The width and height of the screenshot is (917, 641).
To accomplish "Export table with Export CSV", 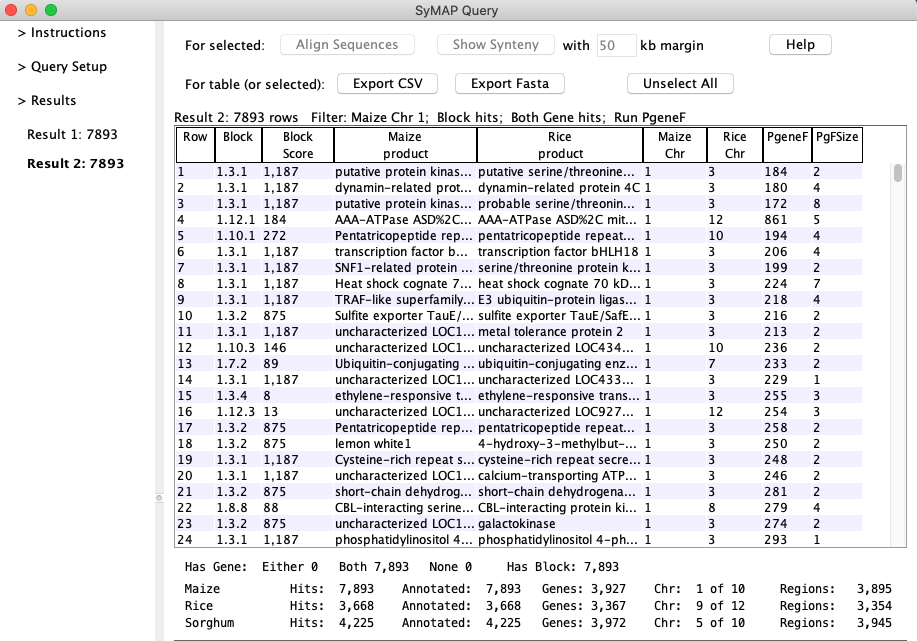I will [x=387, y=84].
